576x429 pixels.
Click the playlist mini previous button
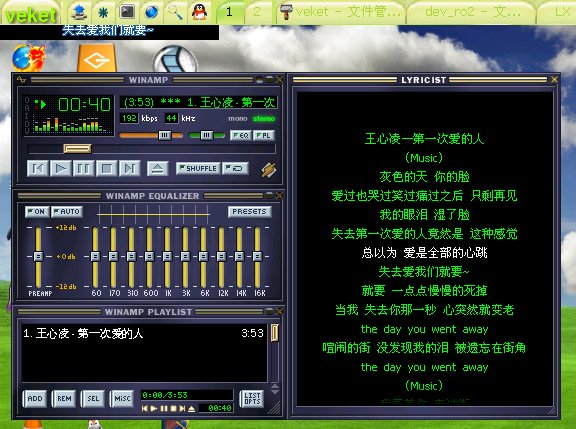point(145,408)
